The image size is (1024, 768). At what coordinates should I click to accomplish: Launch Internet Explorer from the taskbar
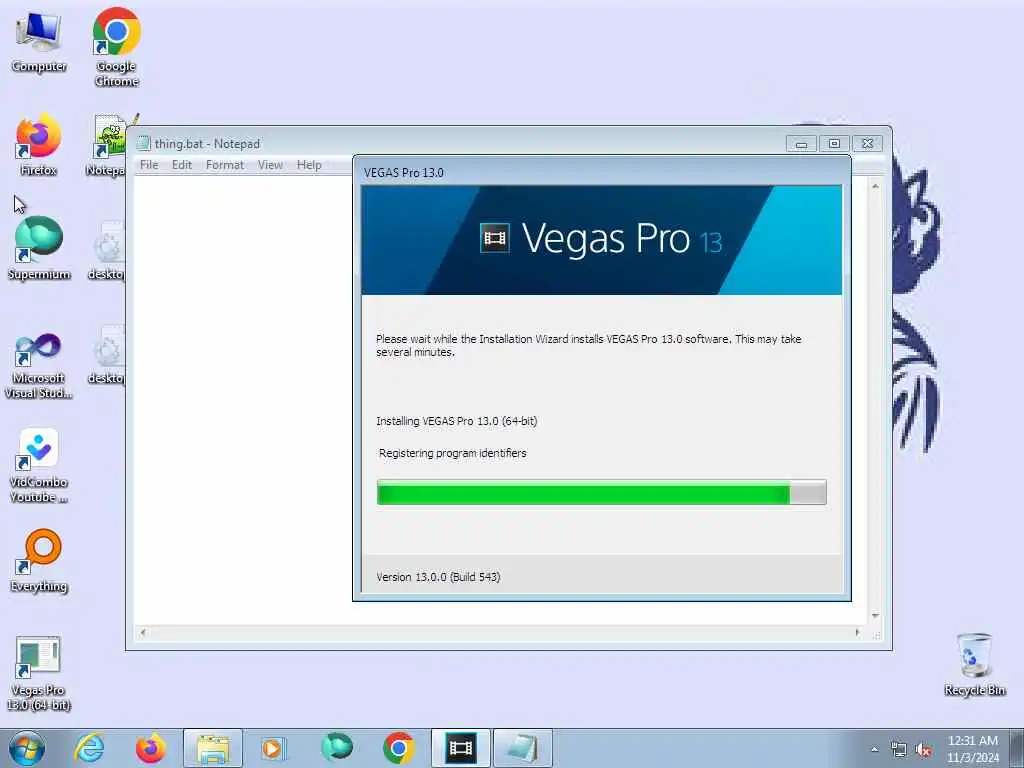point(89,748)
